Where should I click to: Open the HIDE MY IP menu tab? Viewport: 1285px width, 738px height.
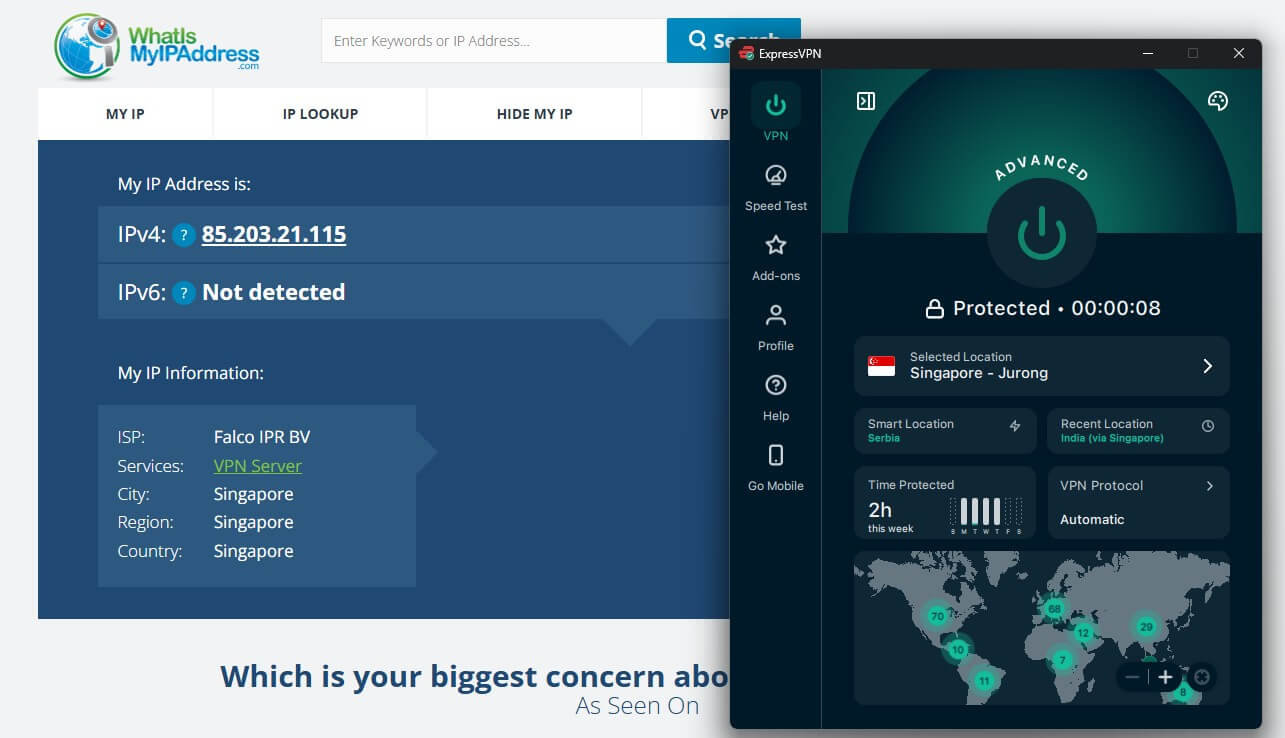[535, 114]
